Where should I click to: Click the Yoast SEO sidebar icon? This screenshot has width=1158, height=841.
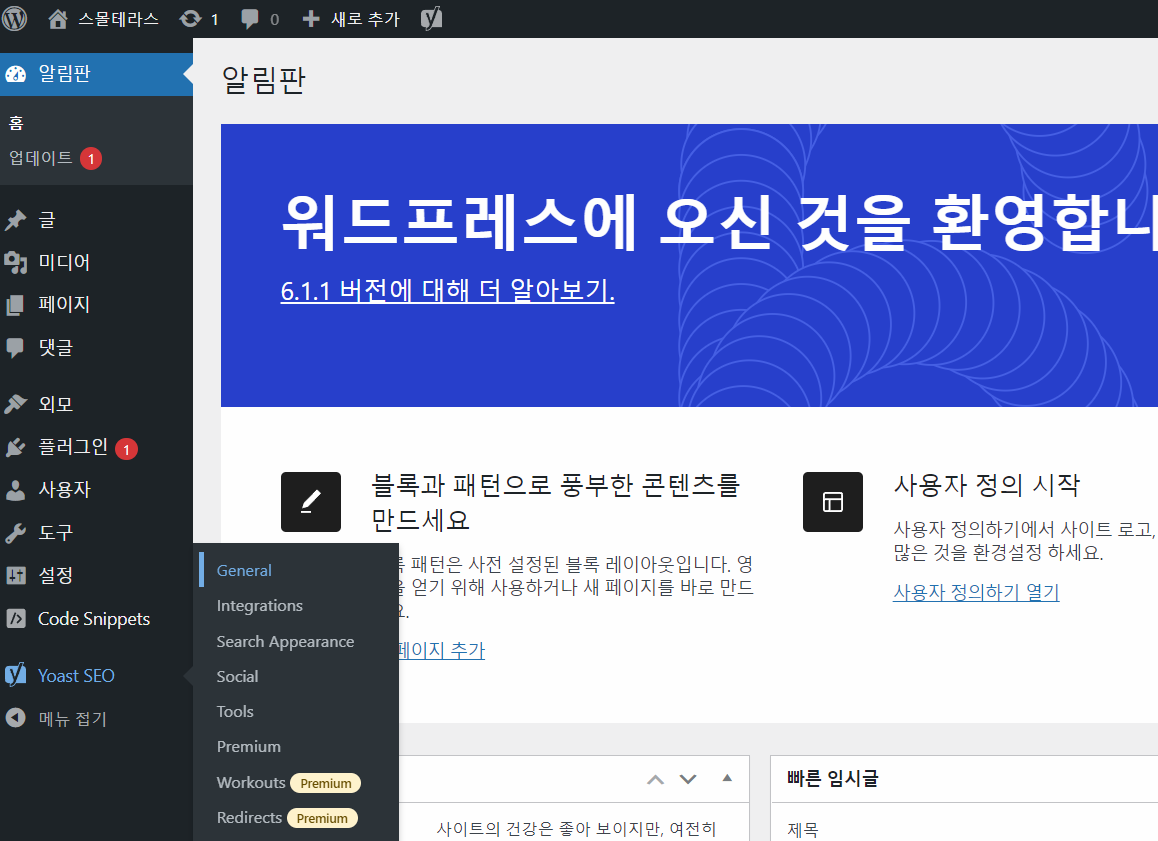[16, 675]
